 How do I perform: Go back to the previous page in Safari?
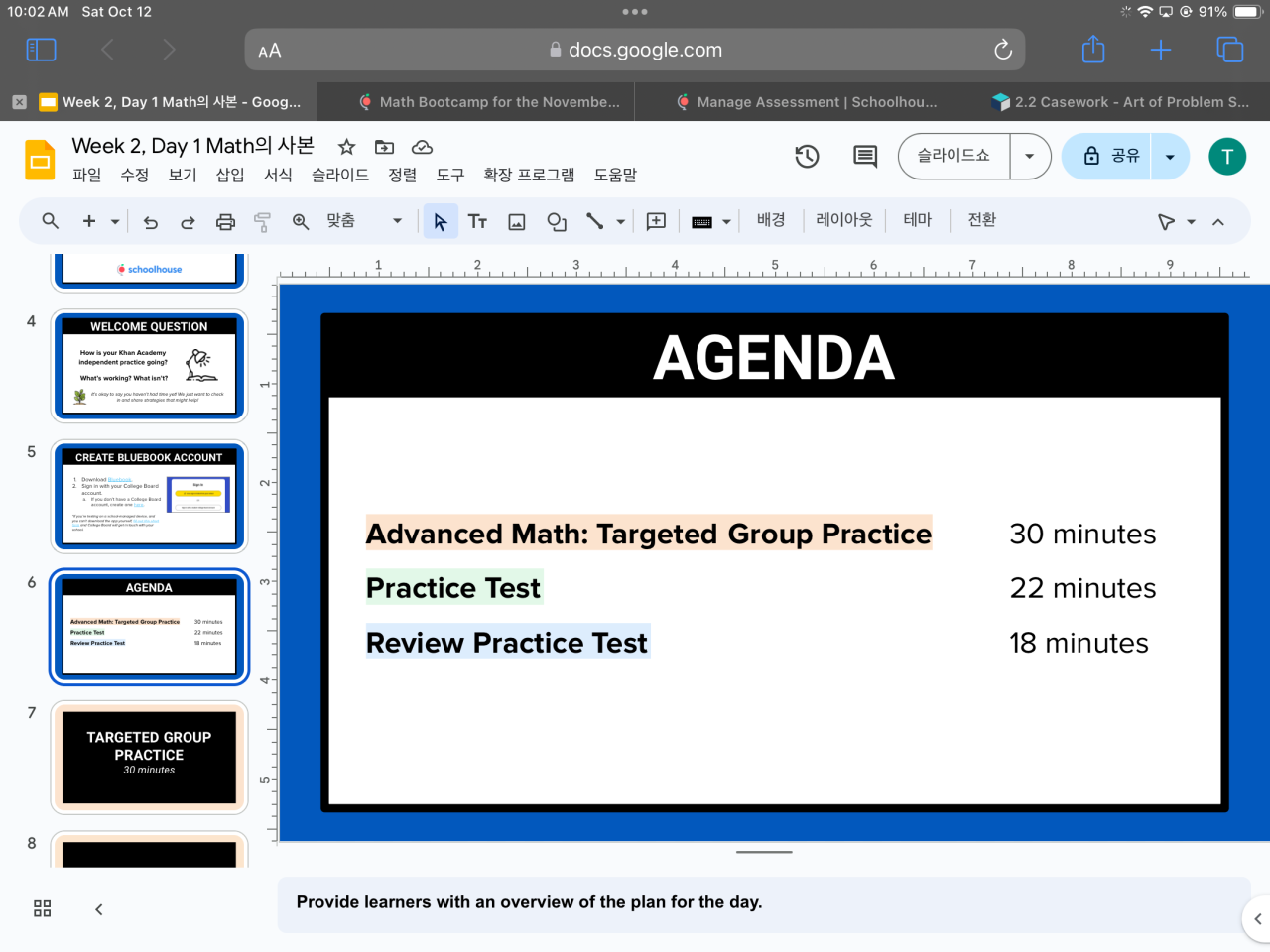[108, 50]
